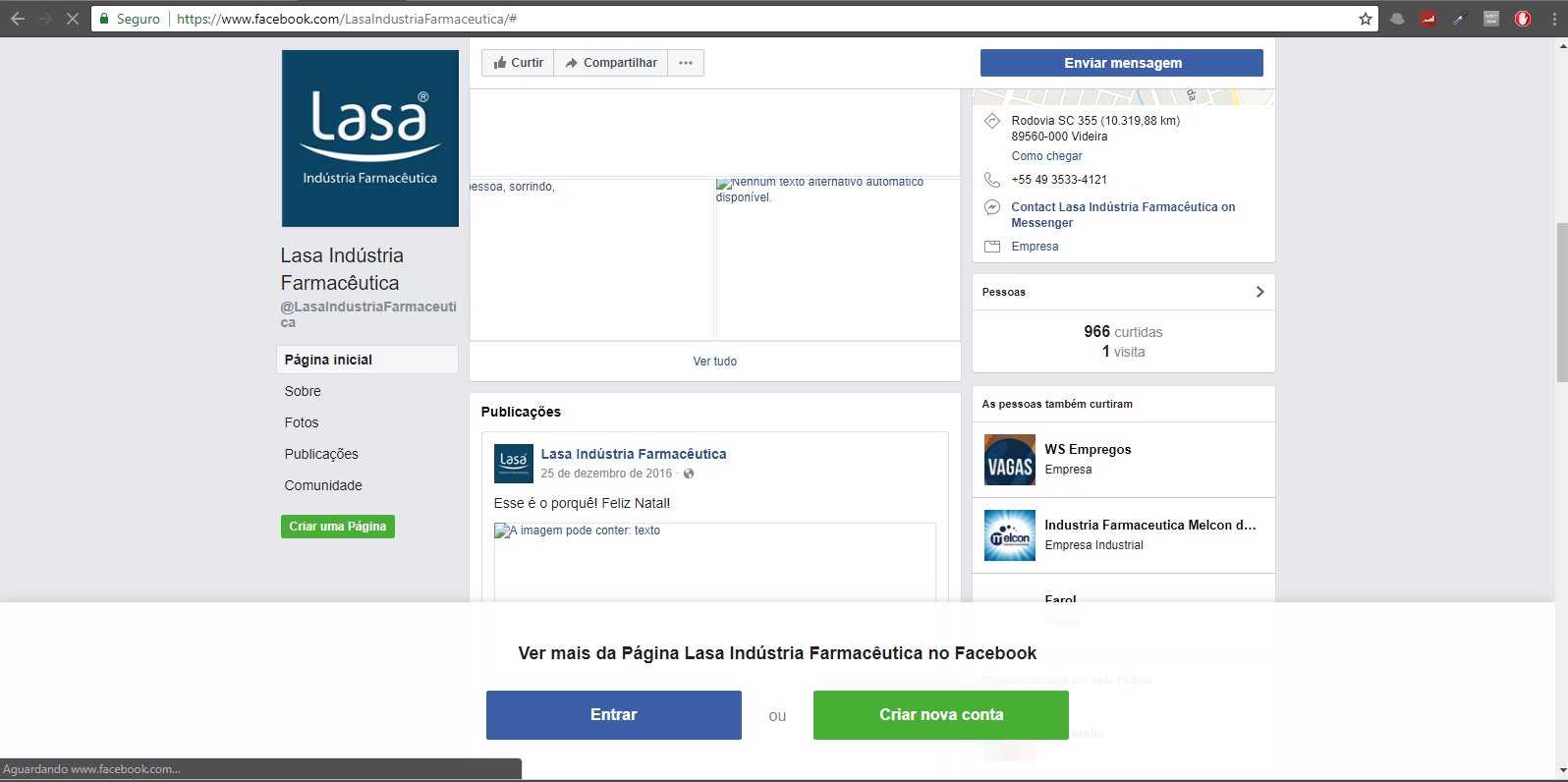The image size is (1568, 782).
Task: Click the post author Lasa Indústria Farmacêutica
Action: pyautogui.click(x=634, y=454)
